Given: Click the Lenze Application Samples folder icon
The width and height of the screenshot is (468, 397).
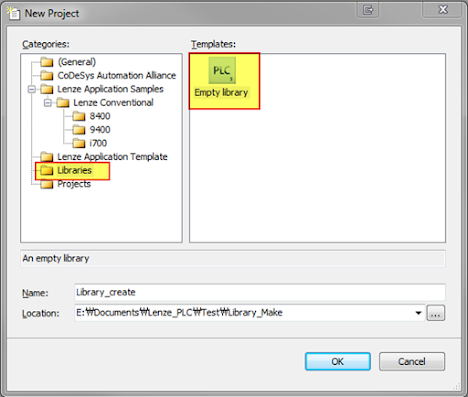Looking at the screenshot, I should 47,89.
